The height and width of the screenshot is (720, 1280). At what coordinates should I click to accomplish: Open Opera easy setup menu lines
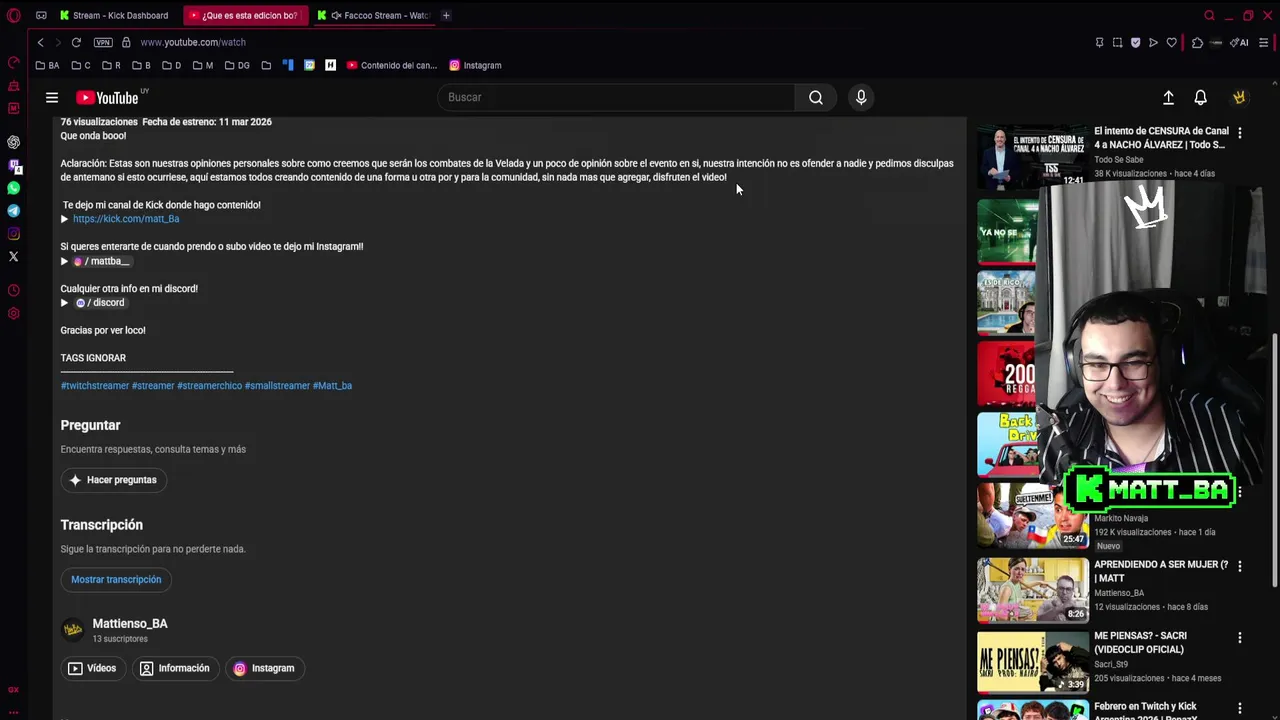point(1264,42)
